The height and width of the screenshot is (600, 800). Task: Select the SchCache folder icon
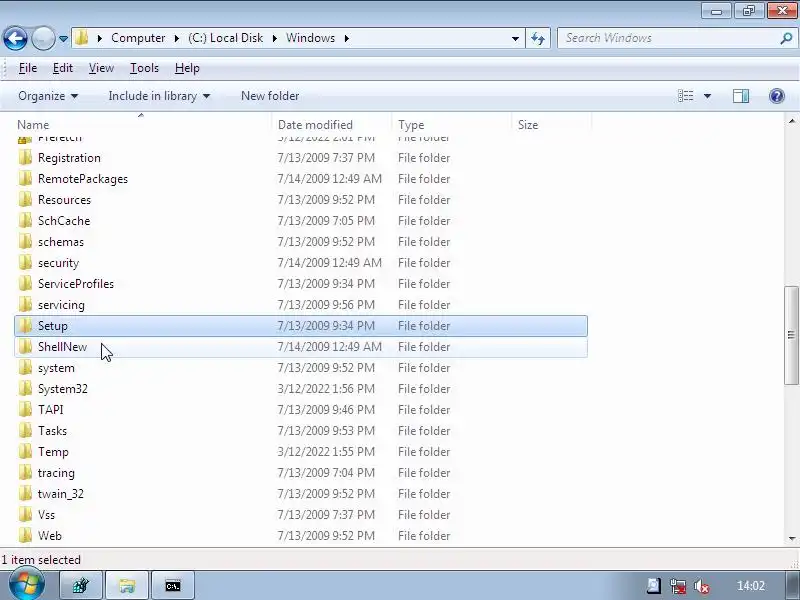[x=25, y=220]
